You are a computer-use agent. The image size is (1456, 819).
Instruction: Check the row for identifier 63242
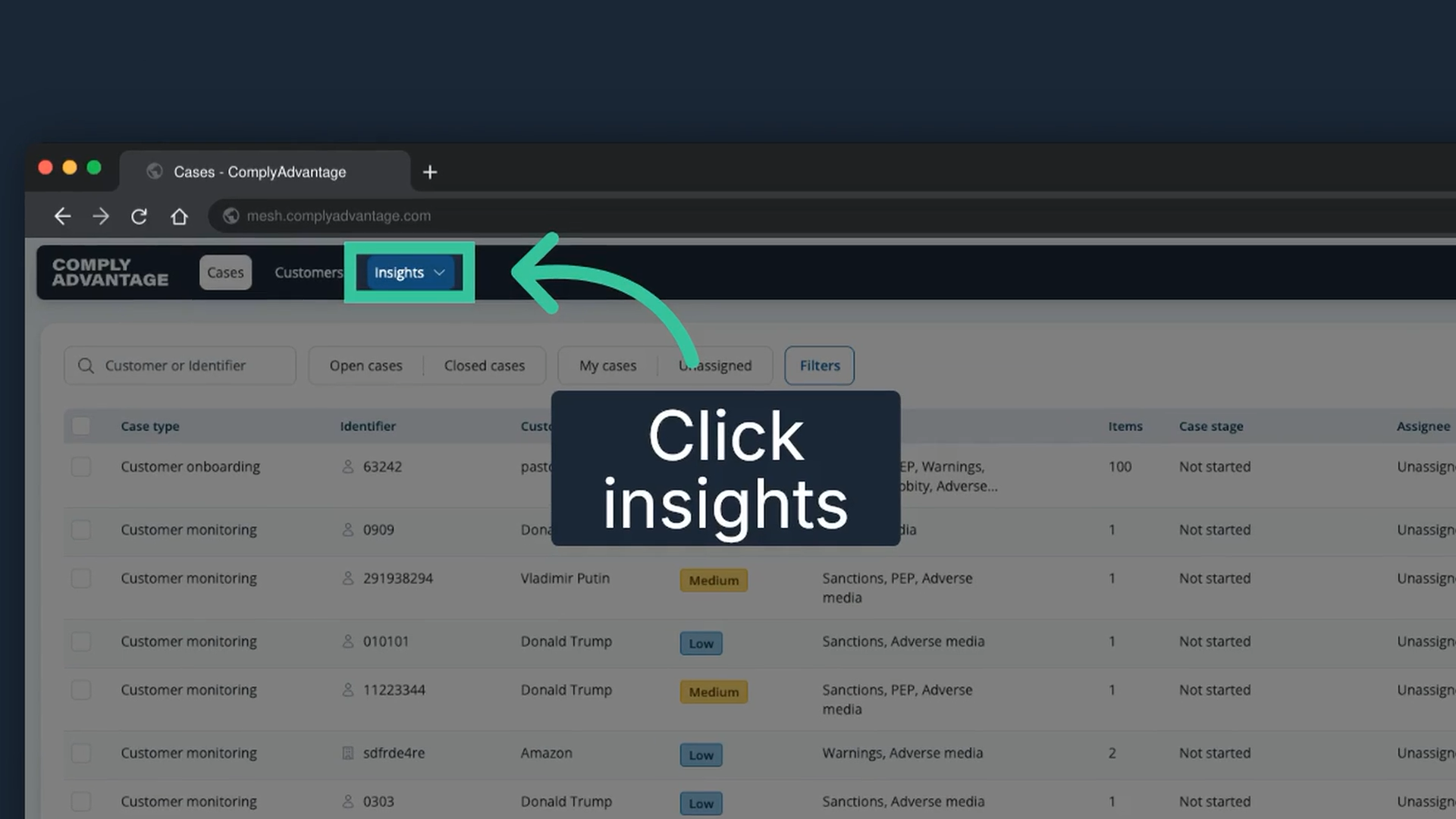[x=81, y=466]
